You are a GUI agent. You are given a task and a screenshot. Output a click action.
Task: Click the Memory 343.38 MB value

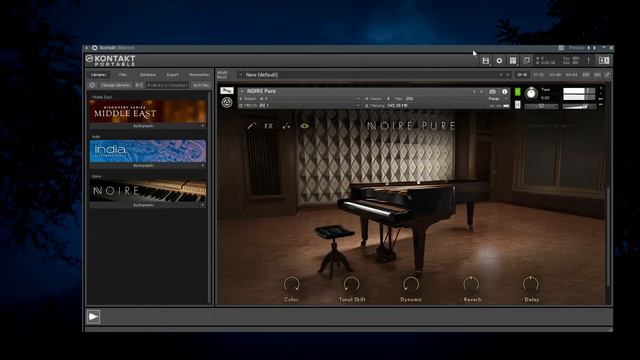point(397,106)
